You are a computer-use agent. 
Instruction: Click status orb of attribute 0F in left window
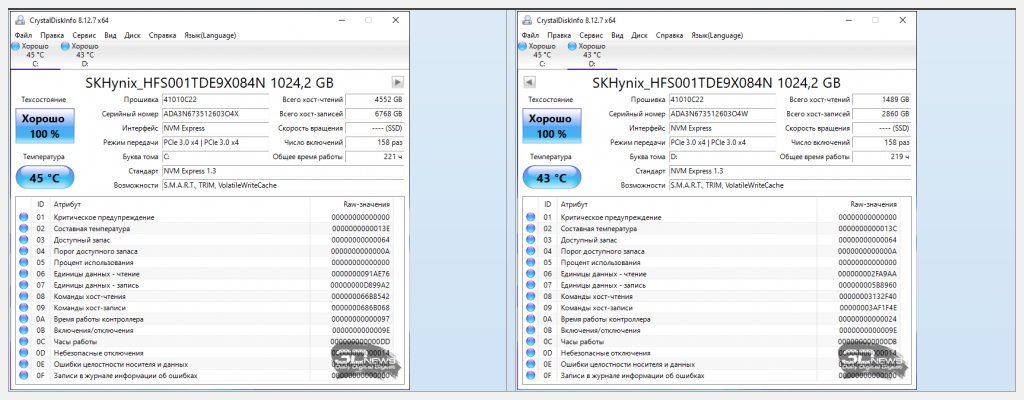(24, 376)
